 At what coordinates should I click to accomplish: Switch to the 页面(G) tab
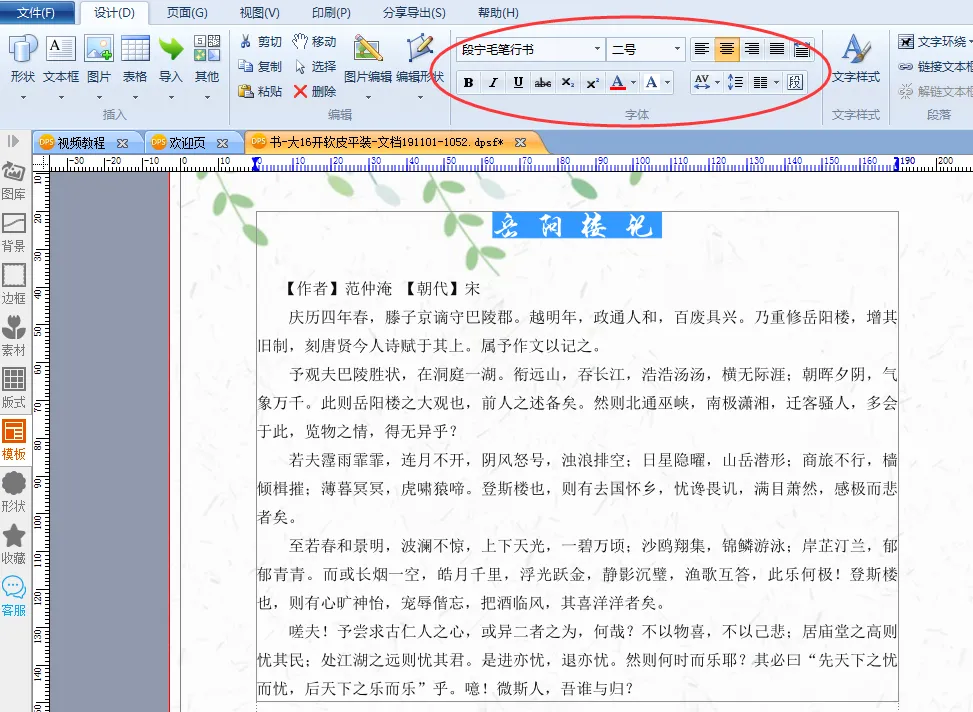click(x=187, y=12)
